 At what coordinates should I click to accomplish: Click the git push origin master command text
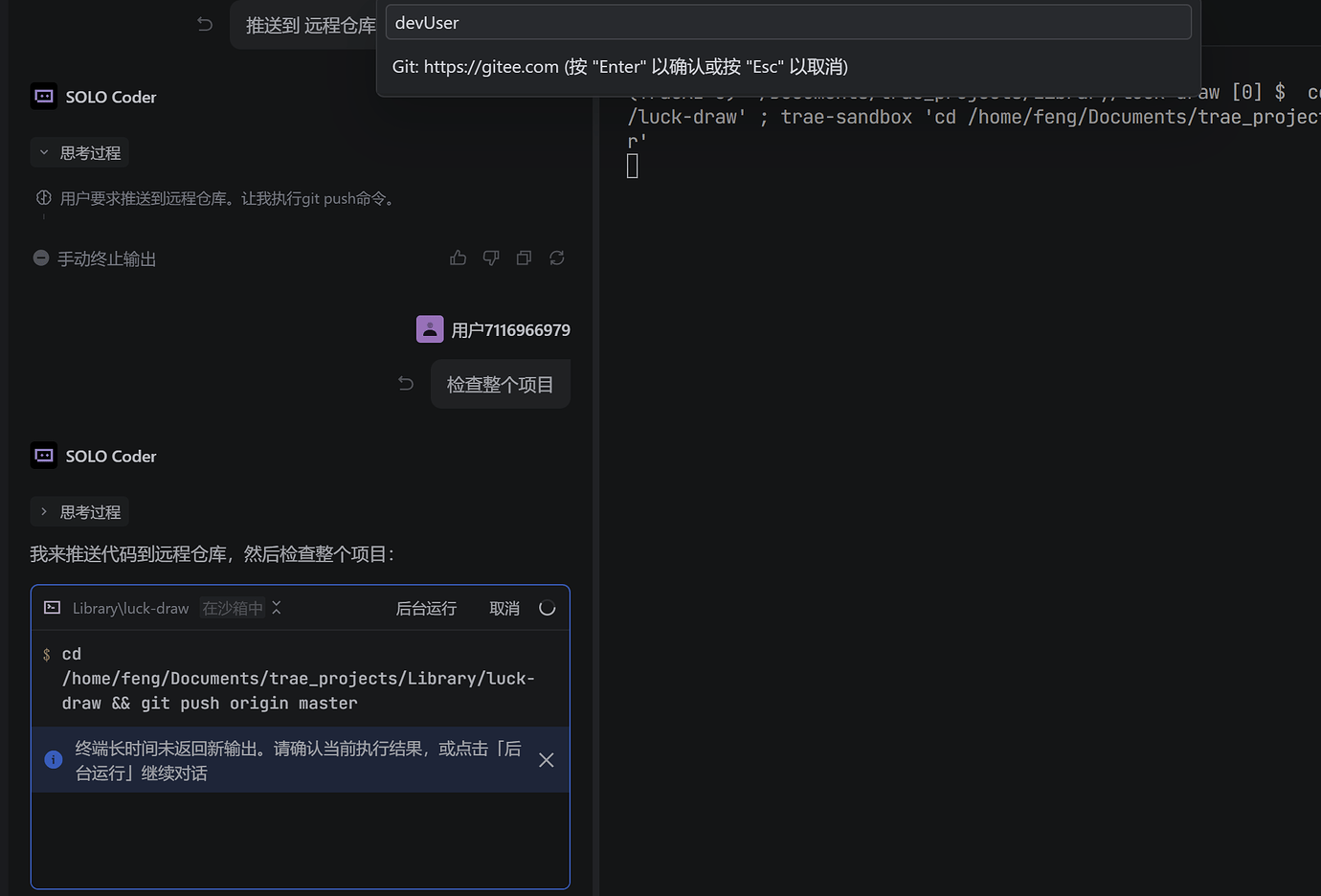click(x=249, y=703)
